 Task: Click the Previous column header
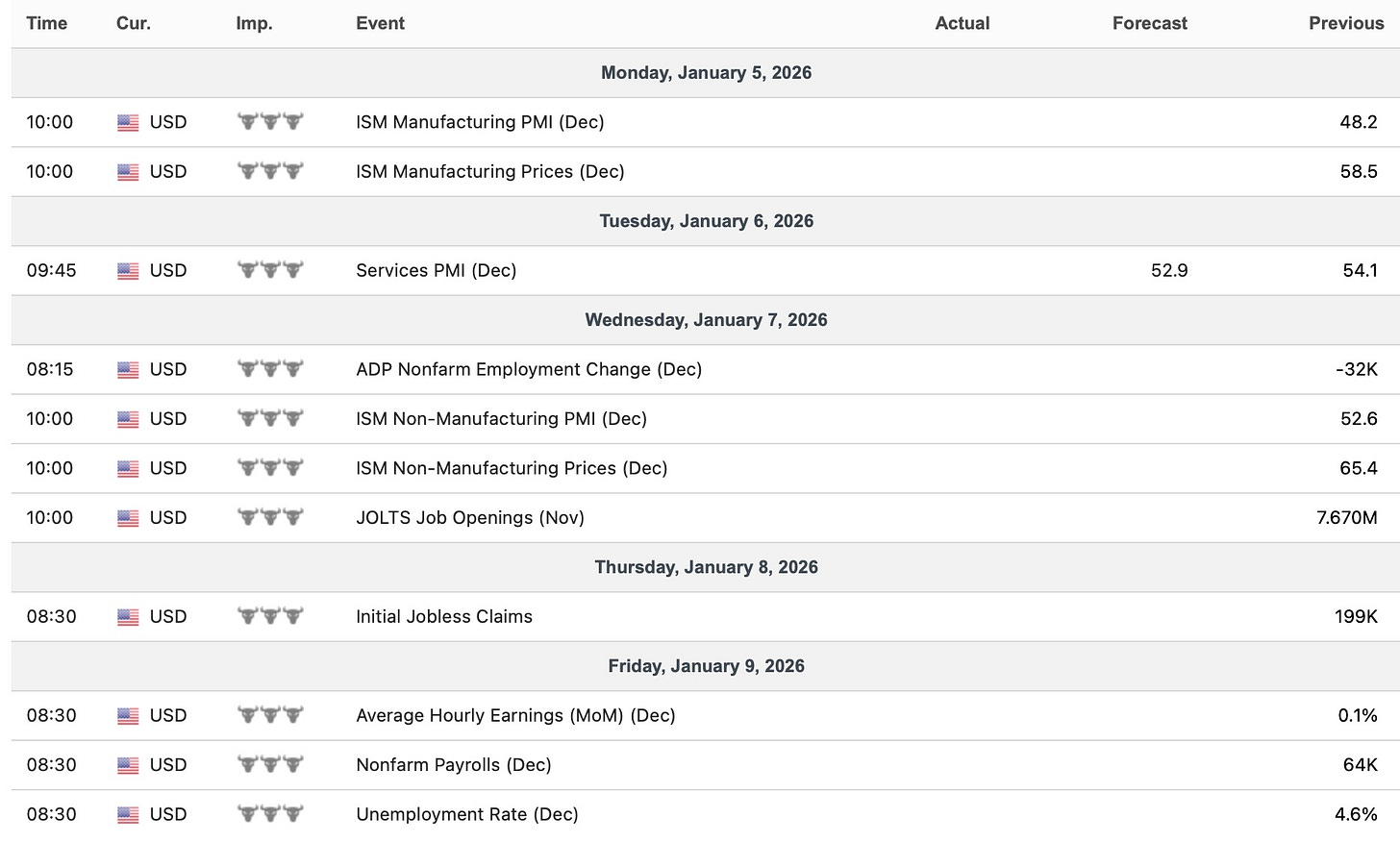click(x=1346, y=23)
